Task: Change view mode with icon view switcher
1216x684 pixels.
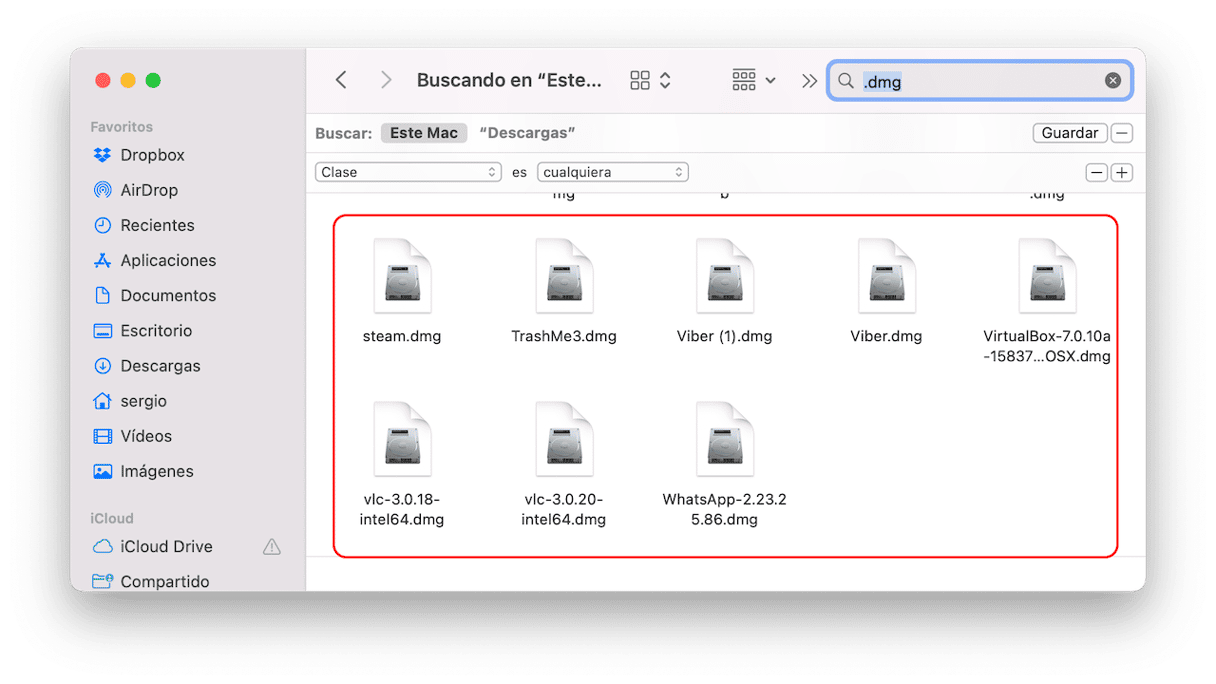Action: [x=650, y=80]
